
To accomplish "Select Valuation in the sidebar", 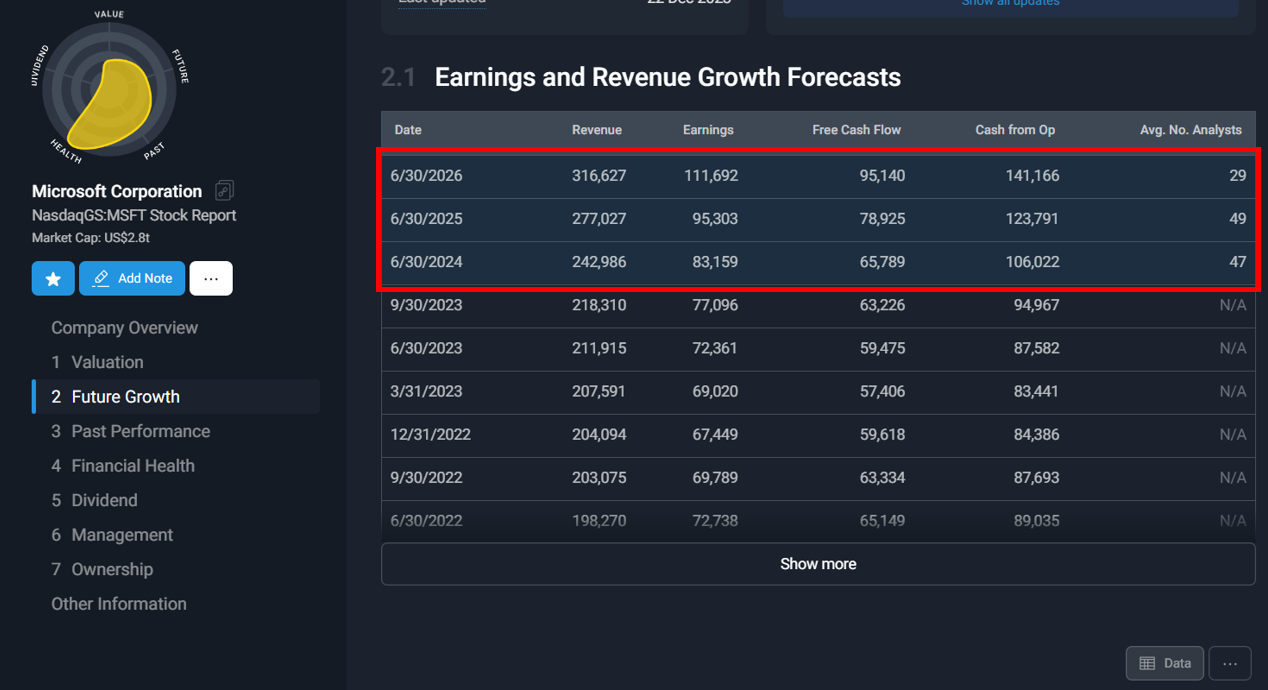I will pyautogui.click(x=107, y=362).
